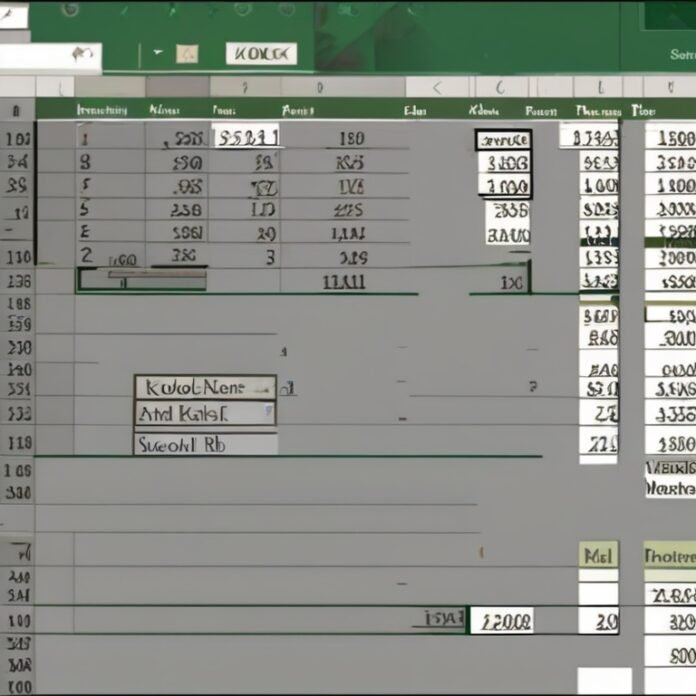
Task: Select column header "C"
Action: (x=500, y=87)
